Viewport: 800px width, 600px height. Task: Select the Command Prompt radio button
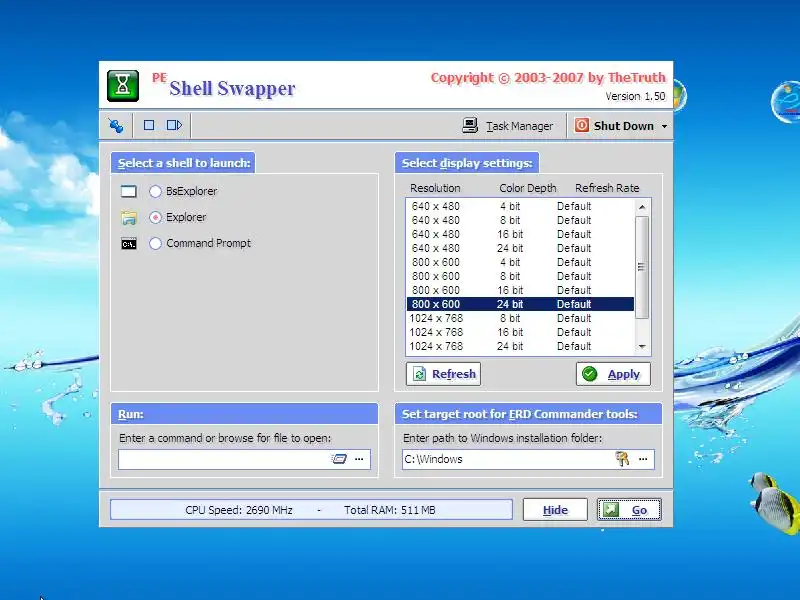pos(155,243)
